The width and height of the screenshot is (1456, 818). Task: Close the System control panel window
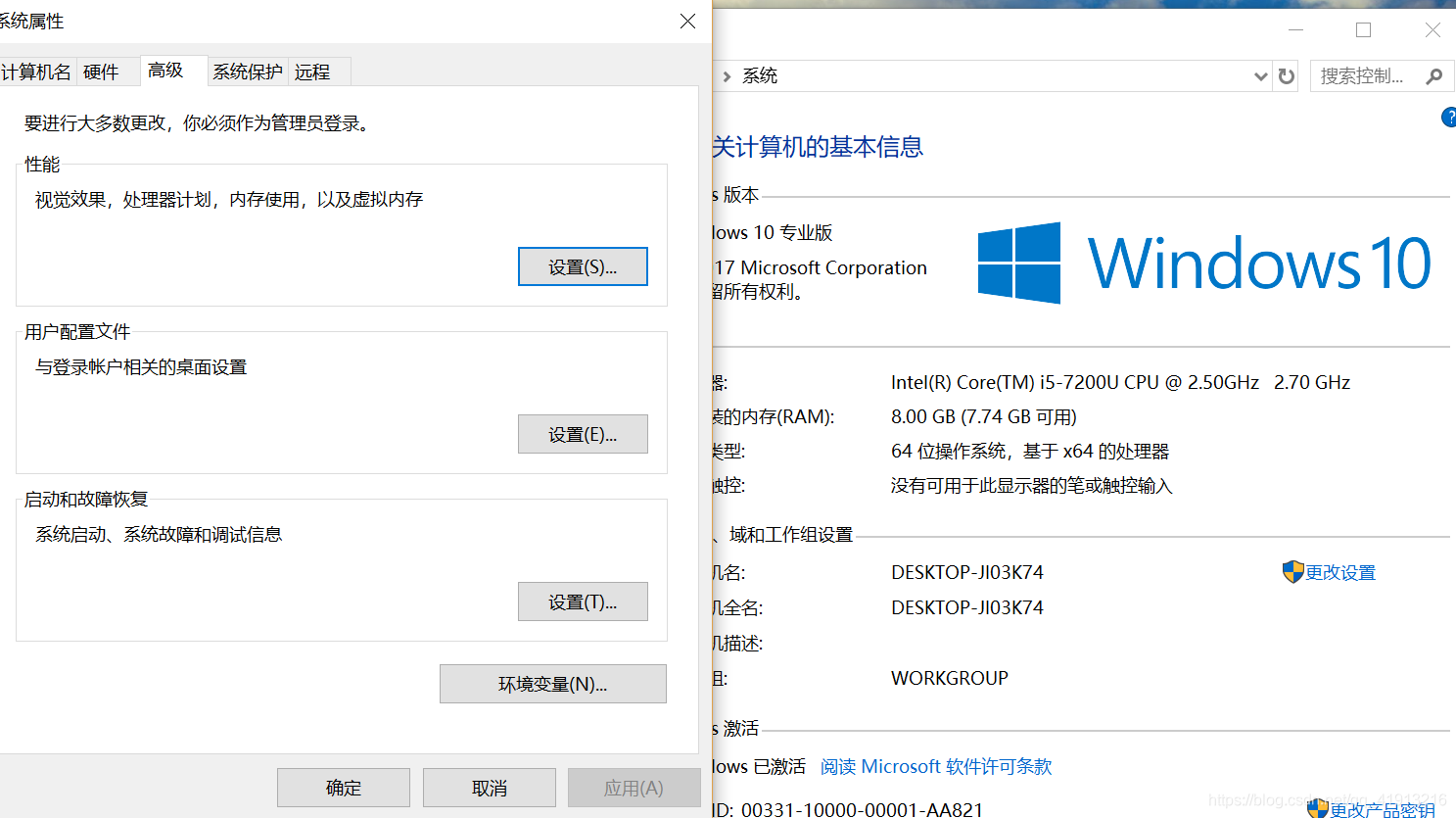pyautogui.click(x=1433, y=30)
